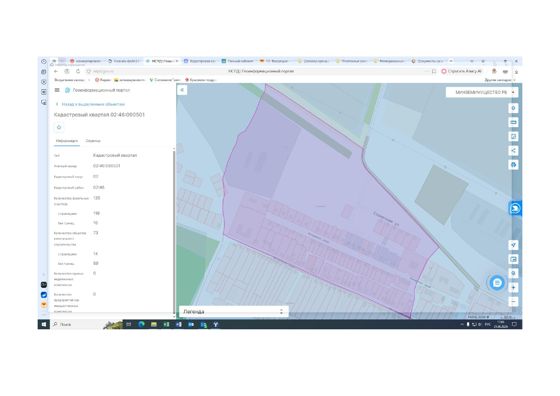The image size is (560, 396).
Task: Click the my-location arrow map button
Action: 513,245
